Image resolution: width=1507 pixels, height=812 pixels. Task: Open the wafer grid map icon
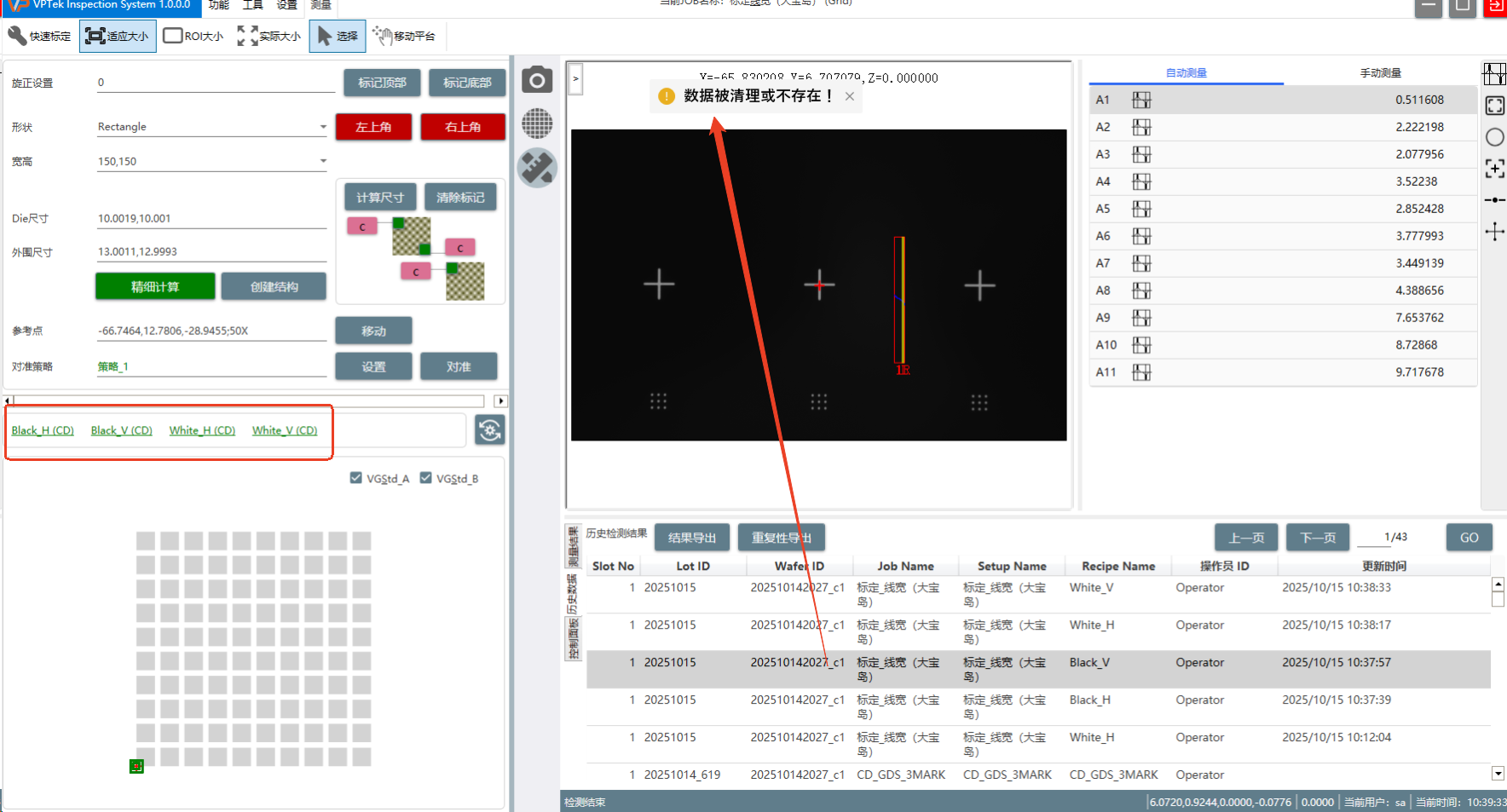coord(537,124)
